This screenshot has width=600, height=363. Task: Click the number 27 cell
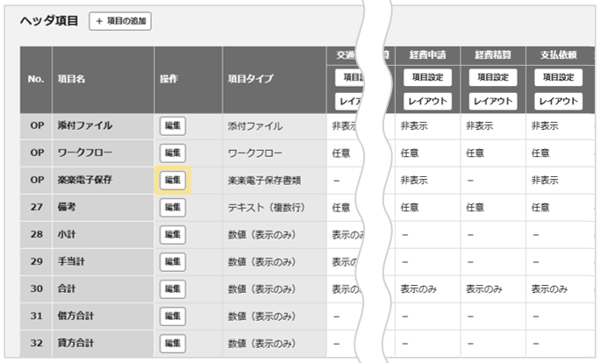click(37, 207)
